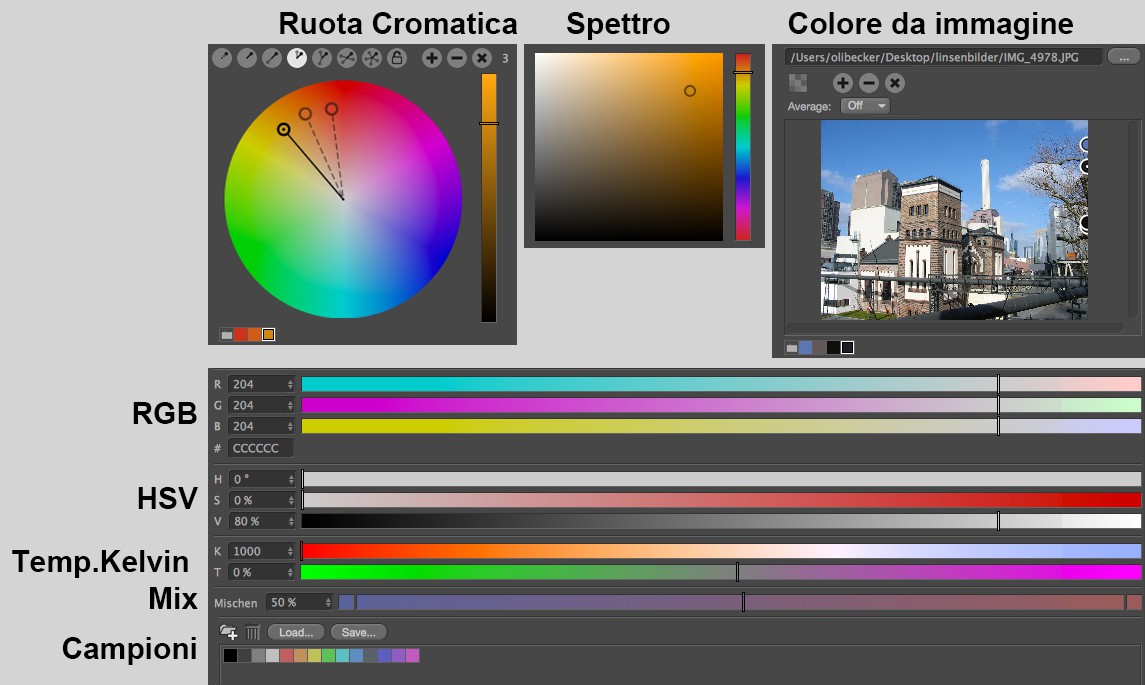Click the blue channel yellow slider bar
This screenshot has height=685, width=1145.
click(721, 426)
